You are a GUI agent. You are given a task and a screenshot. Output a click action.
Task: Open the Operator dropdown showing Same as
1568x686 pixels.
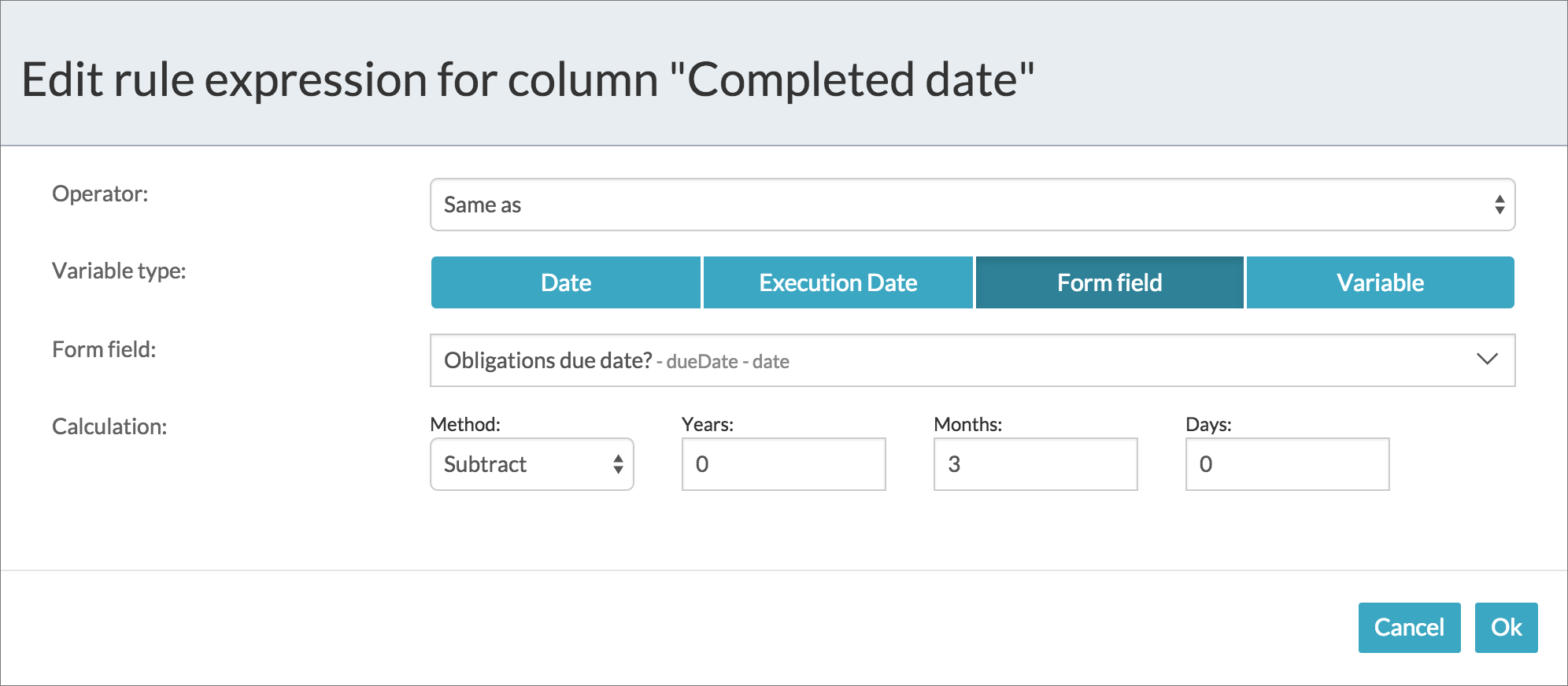972,205
